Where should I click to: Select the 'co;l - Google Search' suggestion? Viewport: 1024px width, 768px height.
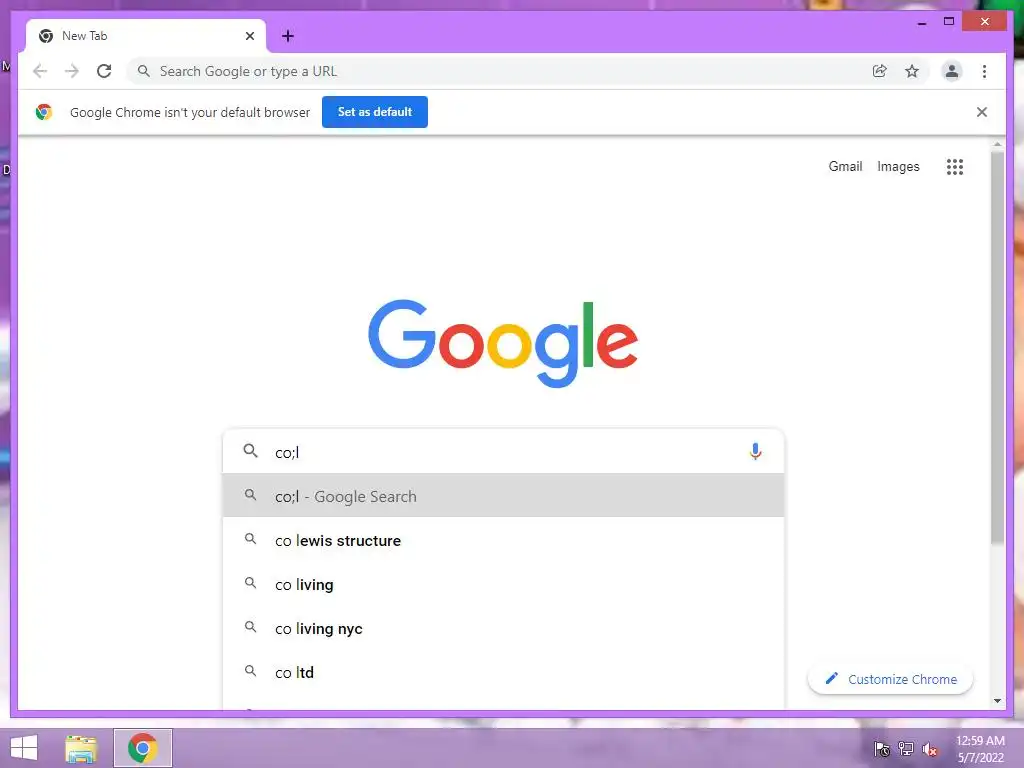click(503, 496)
